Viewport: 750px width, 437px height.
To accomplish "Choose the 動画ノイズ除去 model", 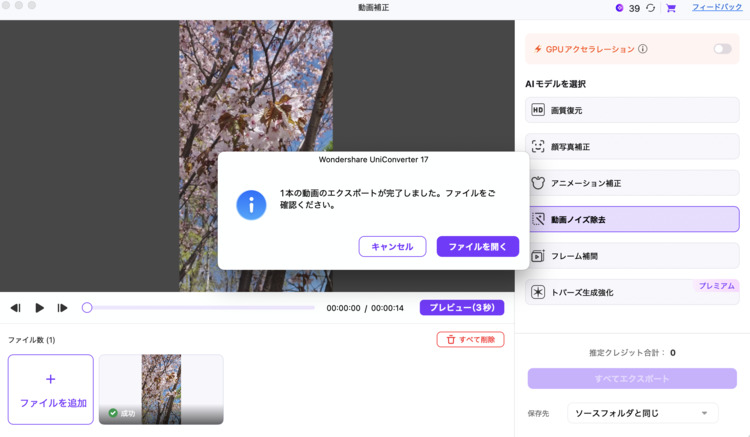I will coord(632,219).
